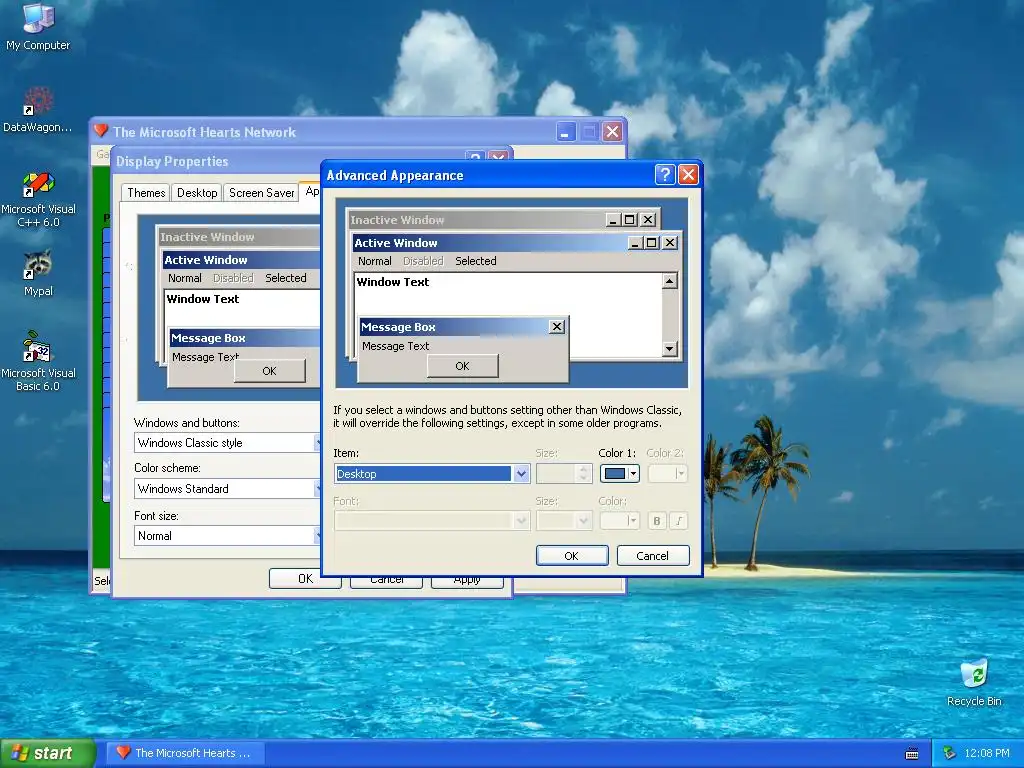Click 'Normal' menu item in Advanced Appearance preview
The height and width of the screenshot is (768, 1024).
[374, 261]
